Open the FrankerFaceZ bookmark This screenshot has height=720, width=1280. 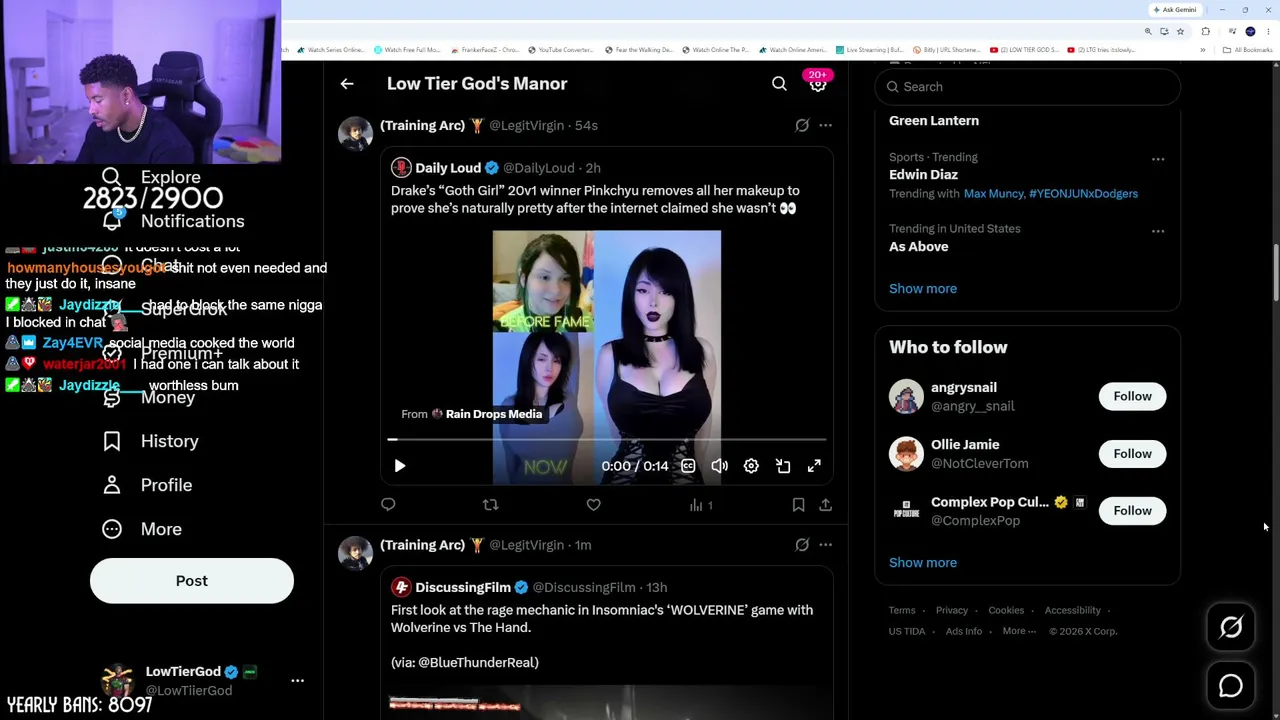coord(485,50)
